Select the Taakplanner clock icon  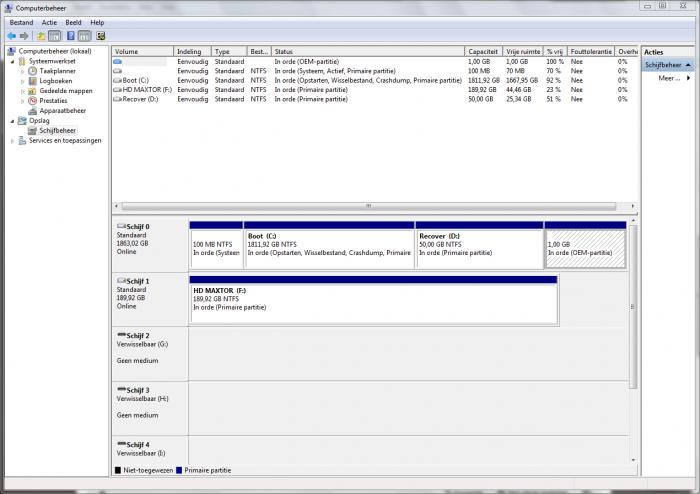pos(33,71)
